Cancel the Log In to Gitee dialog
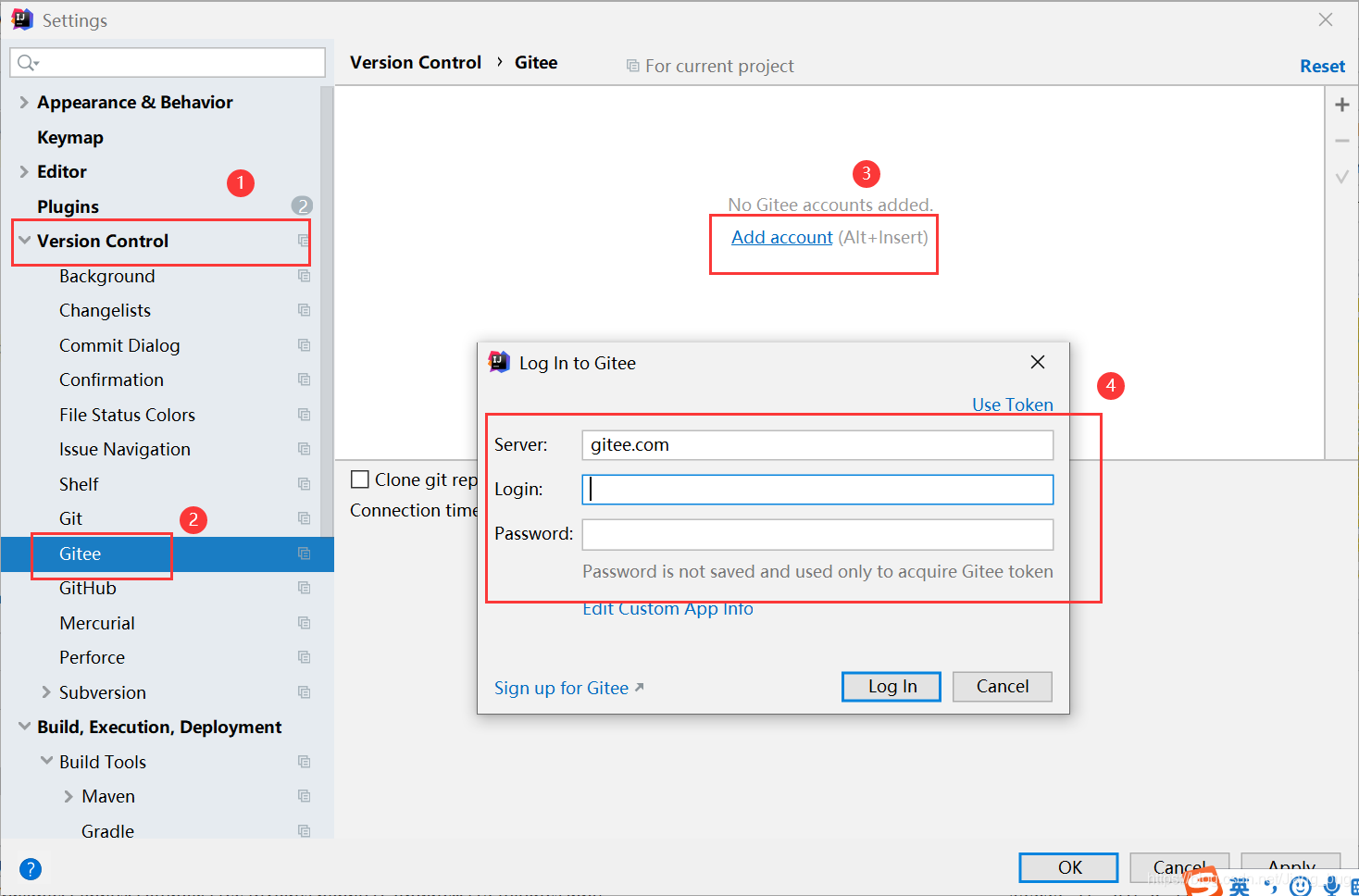 (1003, 686)
